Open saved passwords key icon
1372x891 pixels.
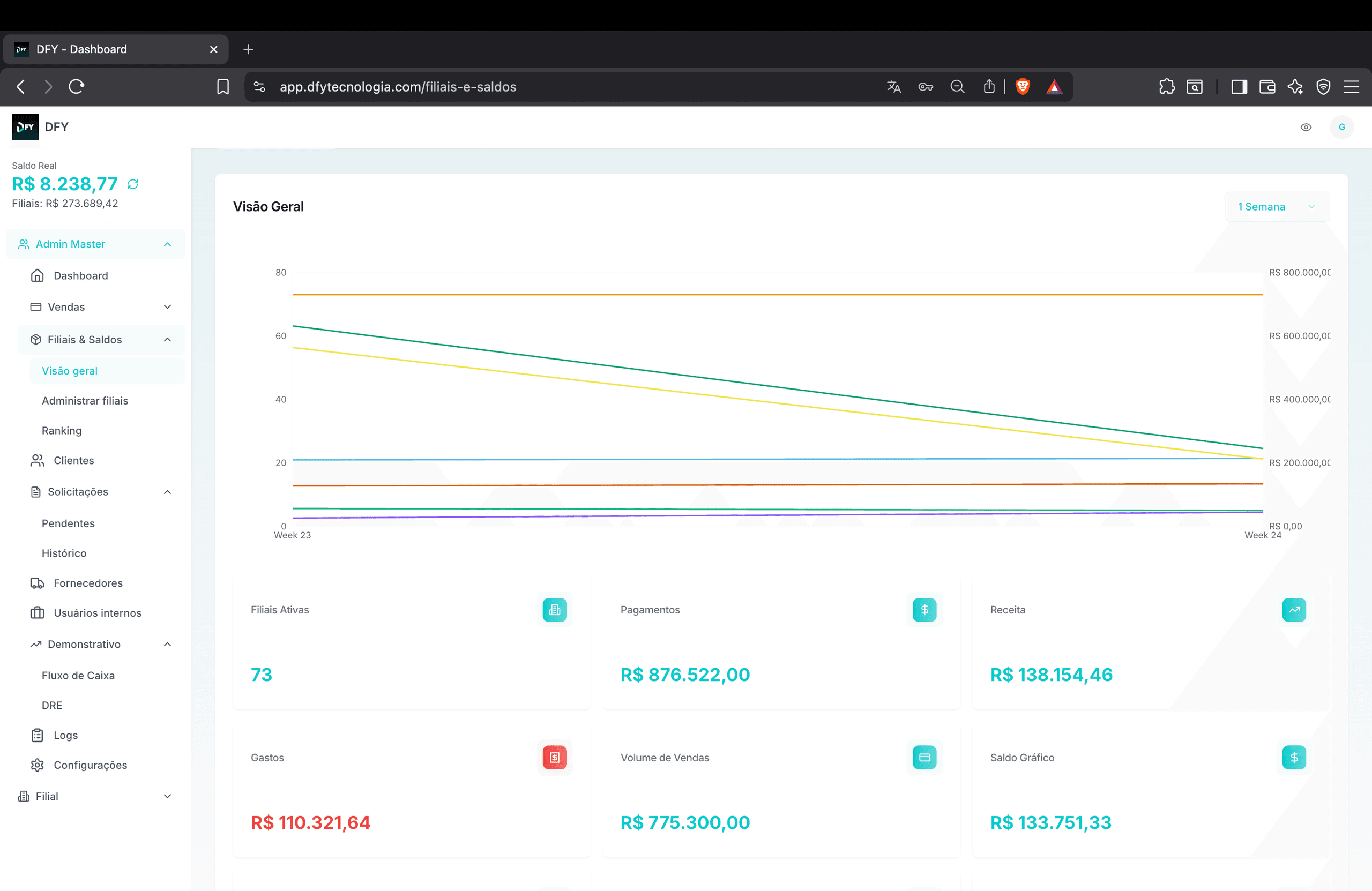pos(925,86)
